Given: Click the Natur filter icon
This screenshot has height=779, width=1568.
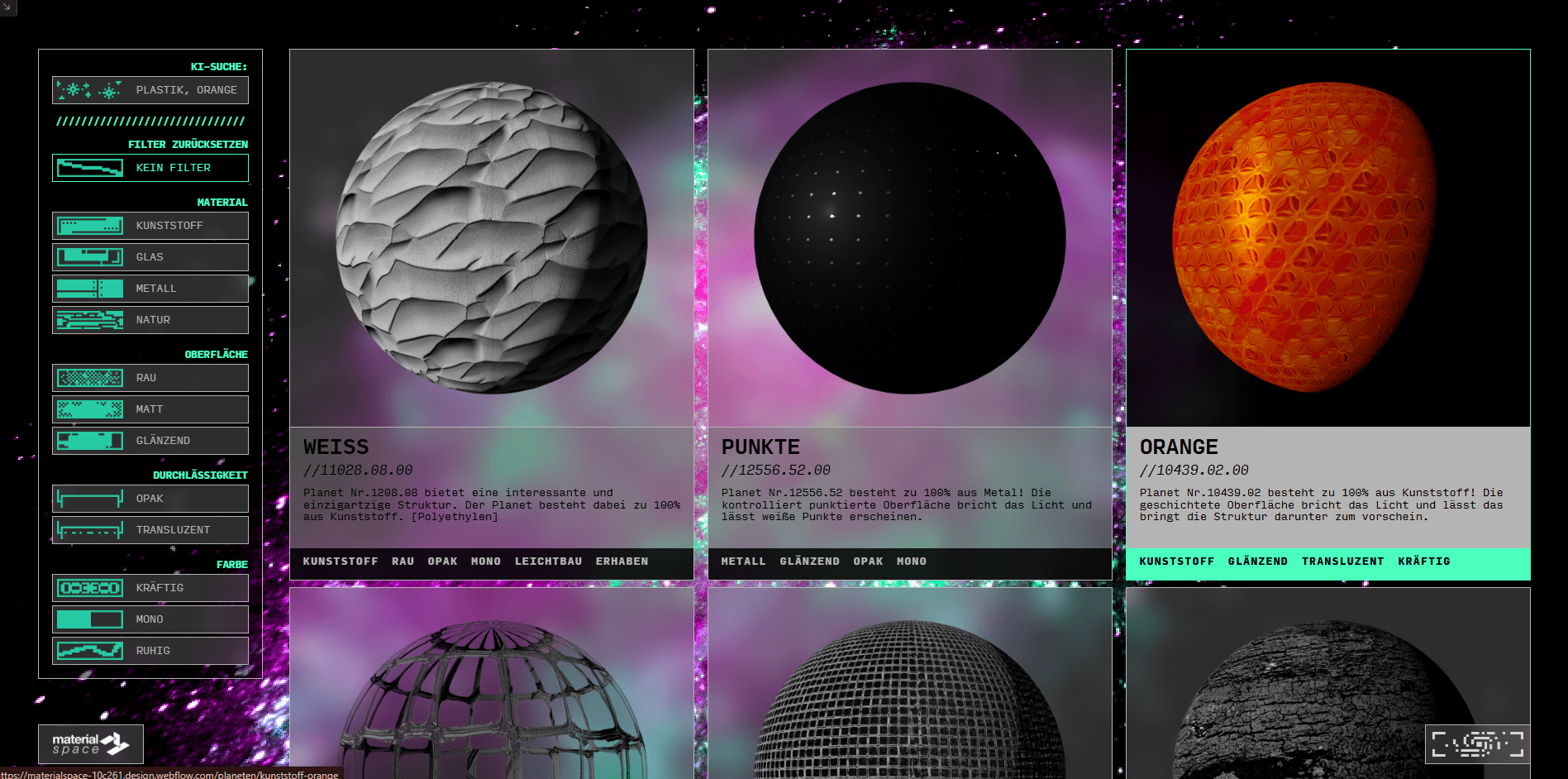Looking at the screenshot, I should [x=89, y=320].
